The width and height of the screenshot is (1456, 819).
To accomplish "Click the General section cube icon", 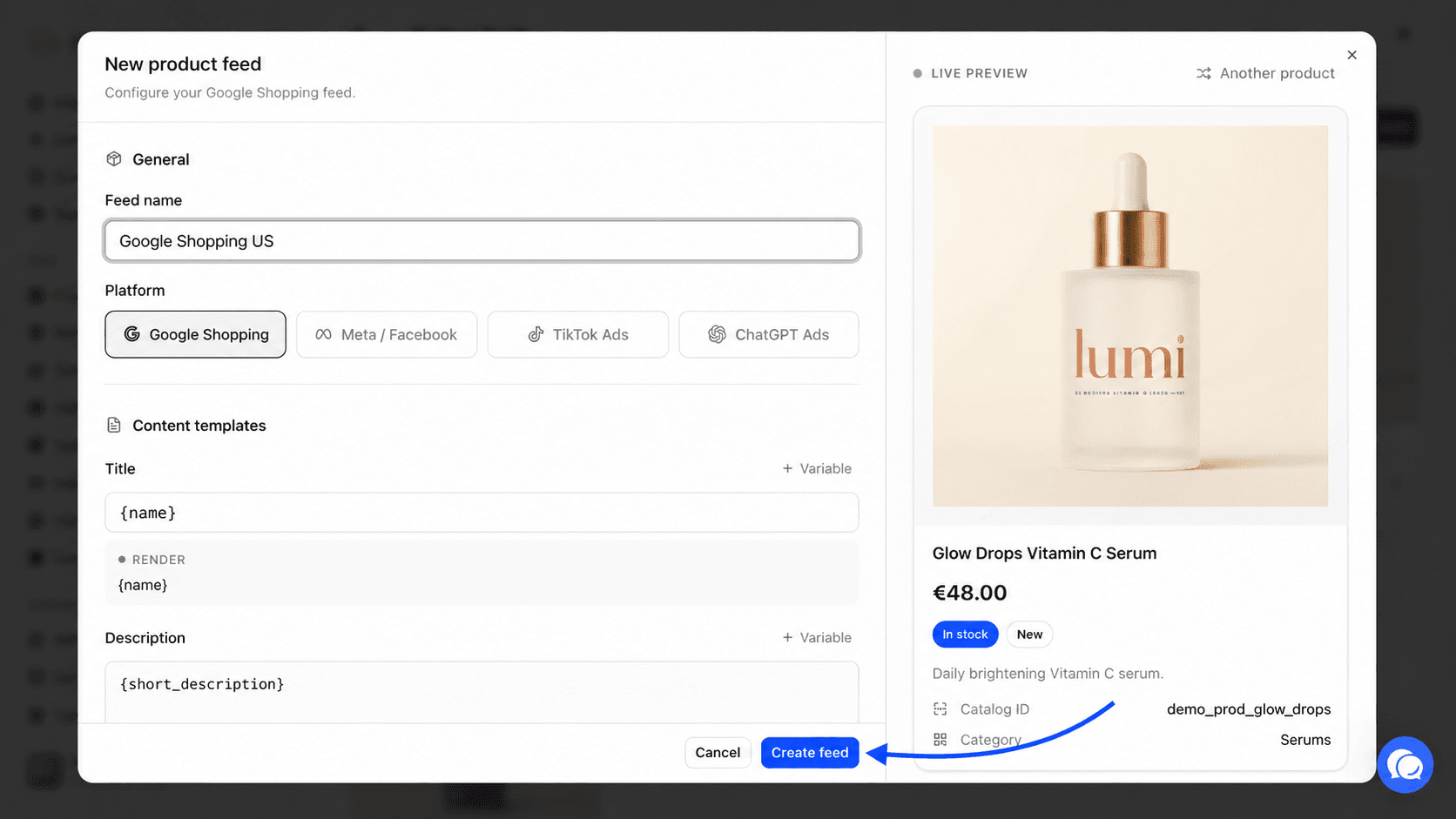I will (114, 159).
